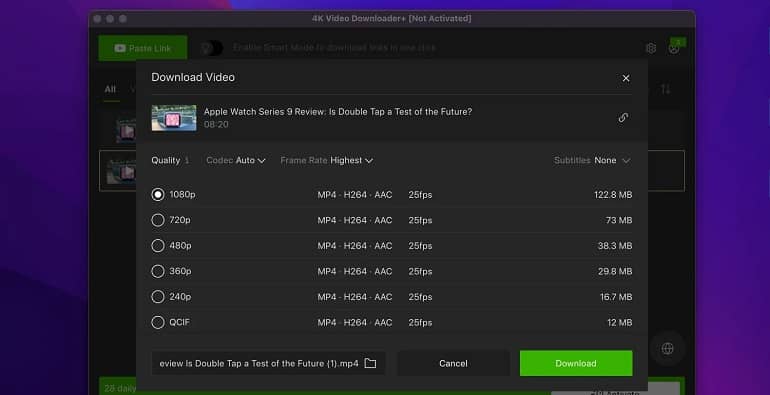Screen dimensions: 770x395
Task: Click the green Download button
Action: coord(576,363)
